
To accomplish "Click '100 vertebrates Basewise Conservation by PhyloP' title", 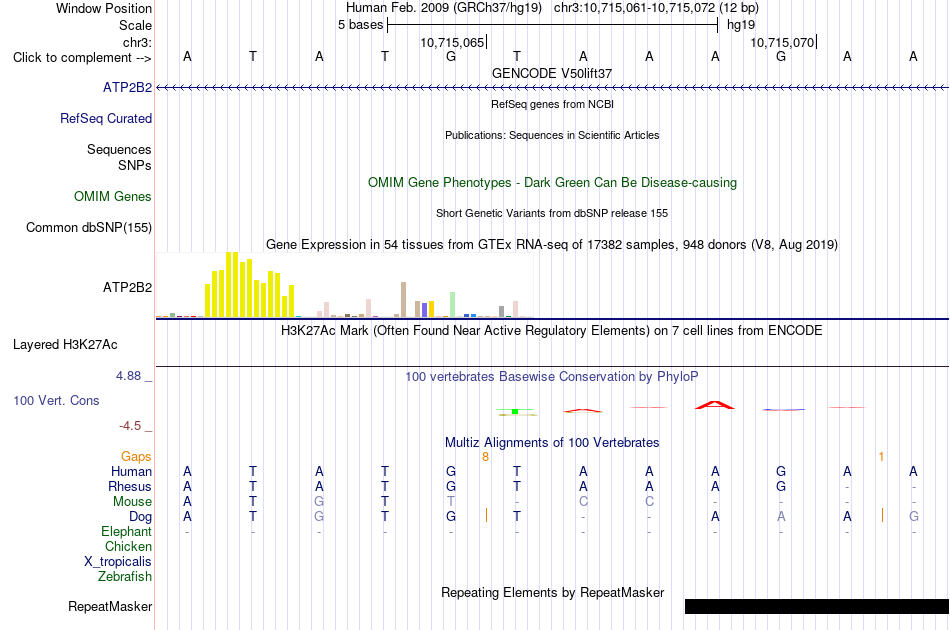I will (x=552, y=377).
